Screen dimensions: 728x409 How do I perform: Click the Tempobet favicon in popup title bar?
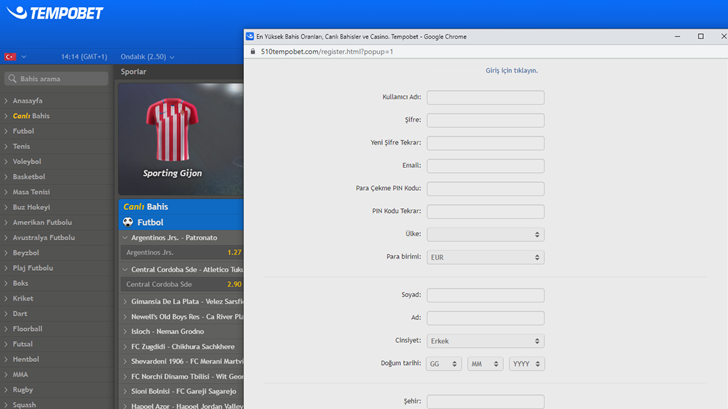250,36
